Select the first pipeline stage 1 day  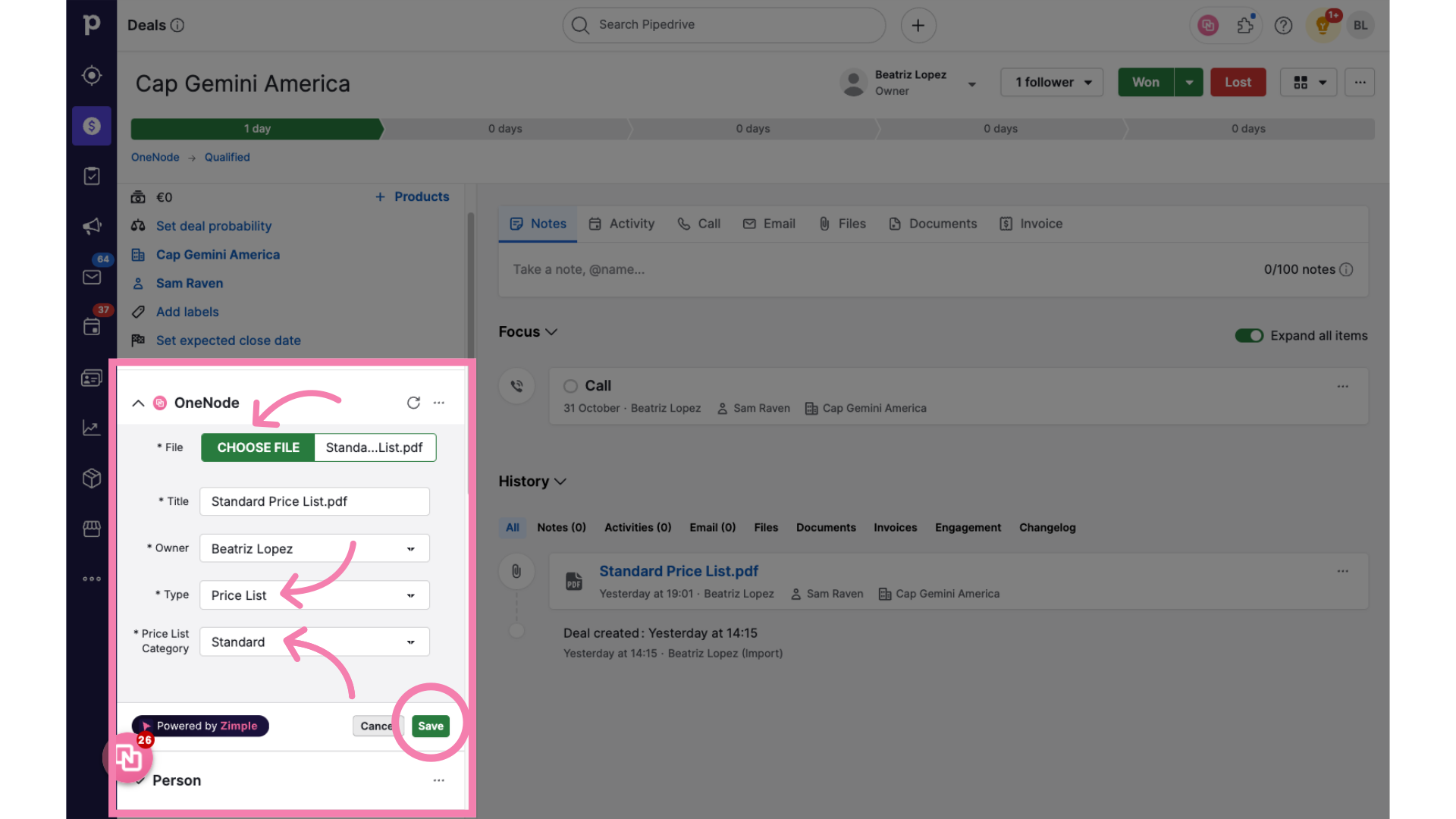(256, 129)
